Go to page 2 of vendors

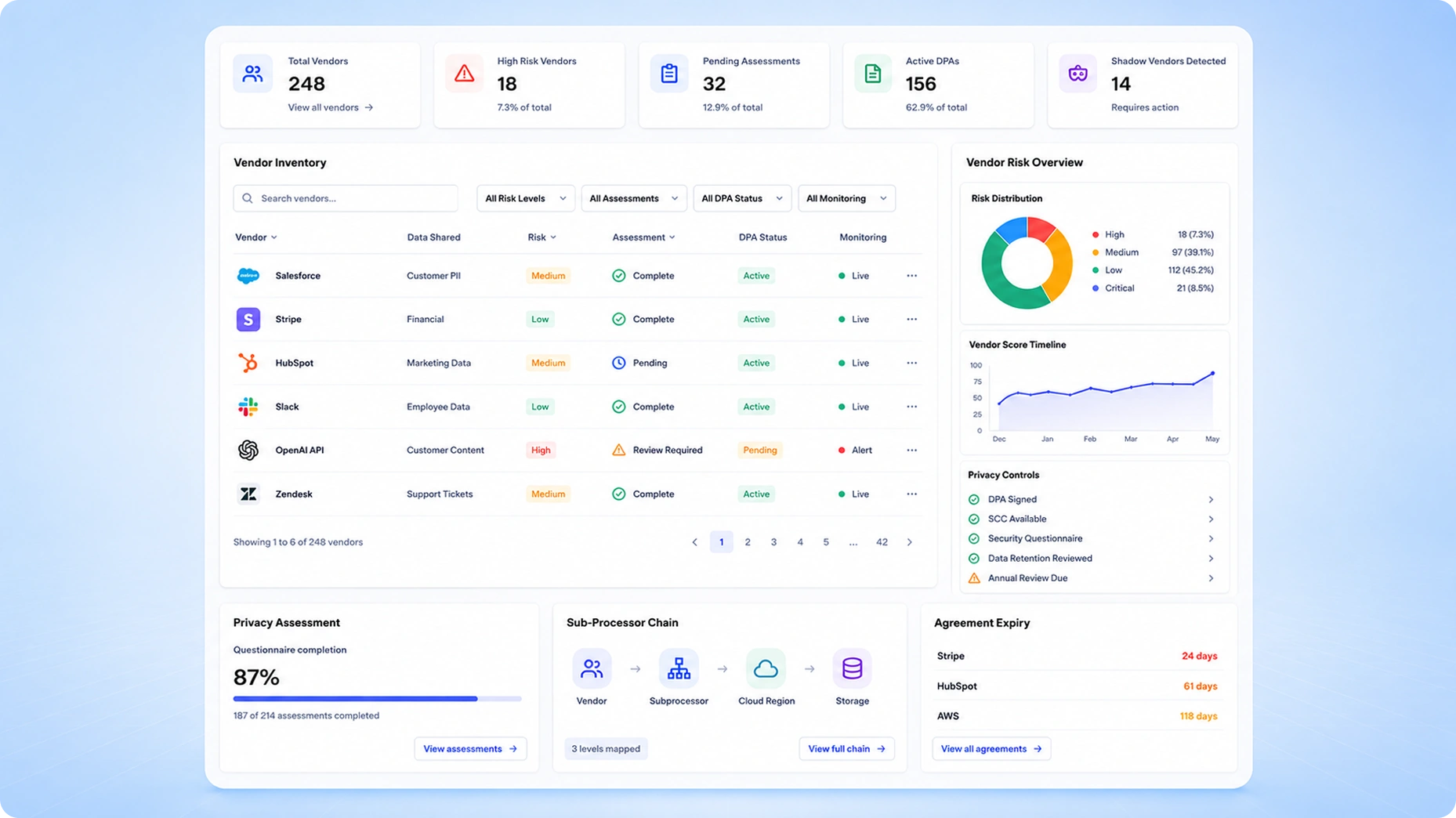pyautogui.click(x=748, y=542)
